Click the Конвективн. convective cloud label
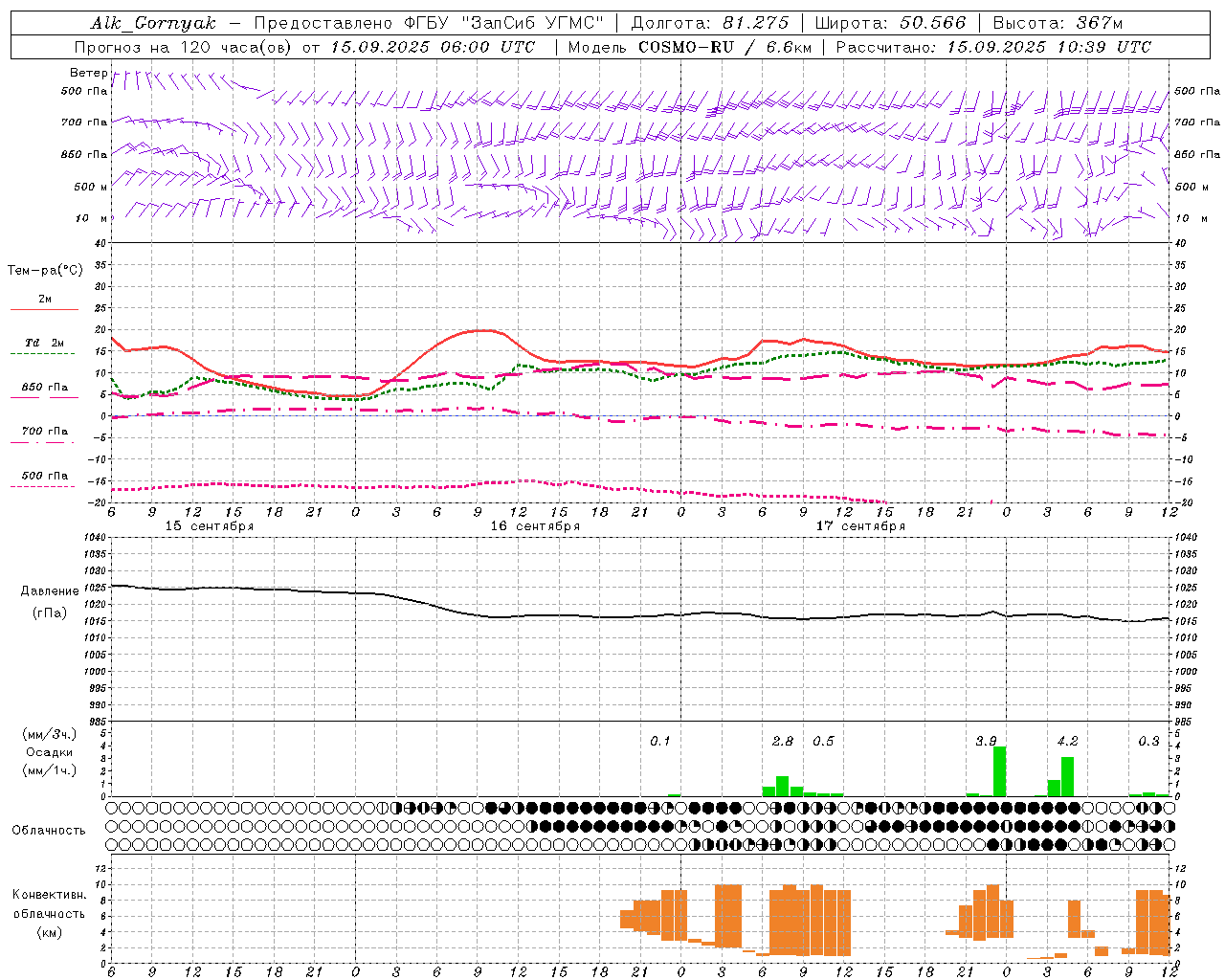 [49, 895]
